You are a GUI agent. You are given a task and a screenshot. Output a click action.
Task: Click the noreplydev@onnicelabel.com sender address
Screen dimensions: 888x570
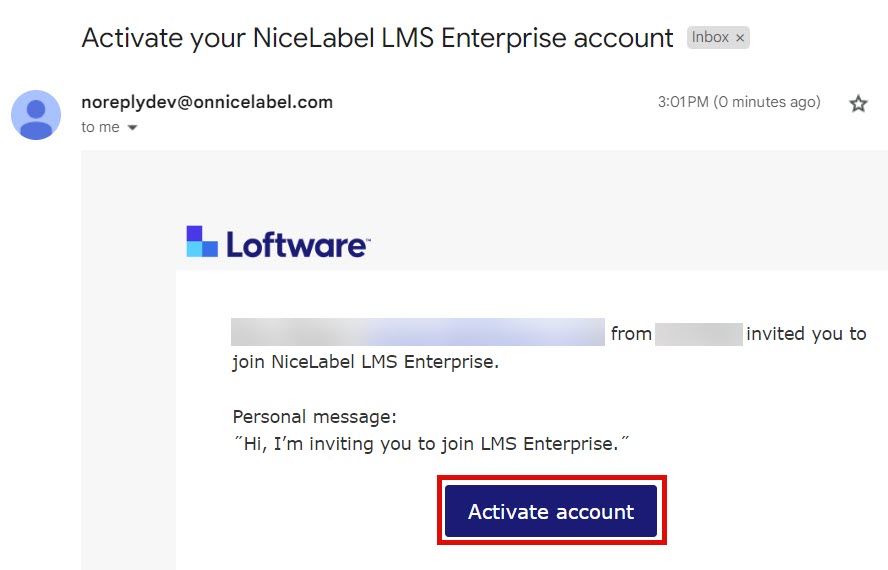coord(207,102)
